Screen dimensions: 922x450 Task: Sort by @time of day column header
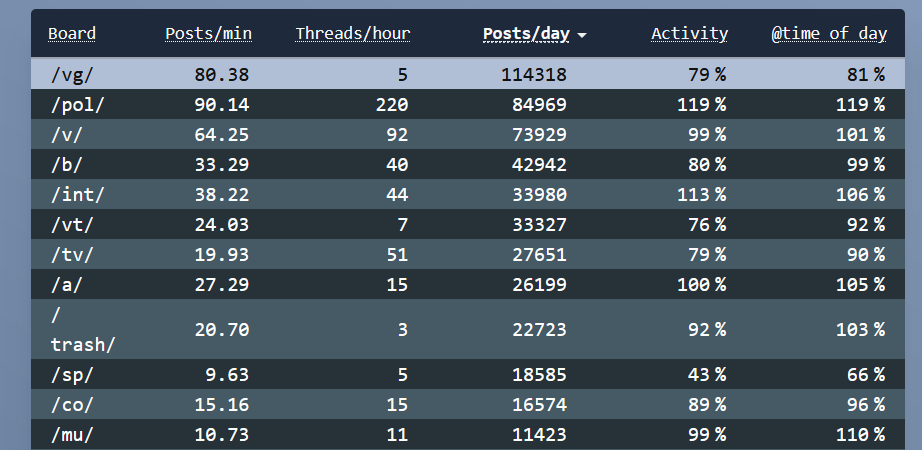829,34
